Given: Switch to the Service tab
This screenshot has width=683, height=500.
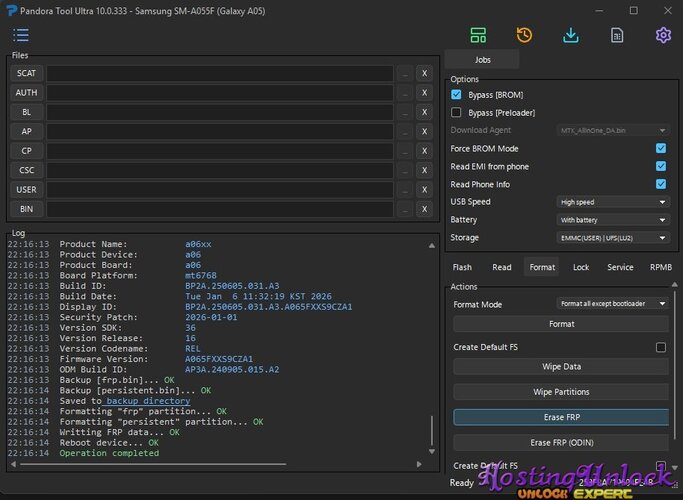Looking at the screenshot, I should point(620,267).
